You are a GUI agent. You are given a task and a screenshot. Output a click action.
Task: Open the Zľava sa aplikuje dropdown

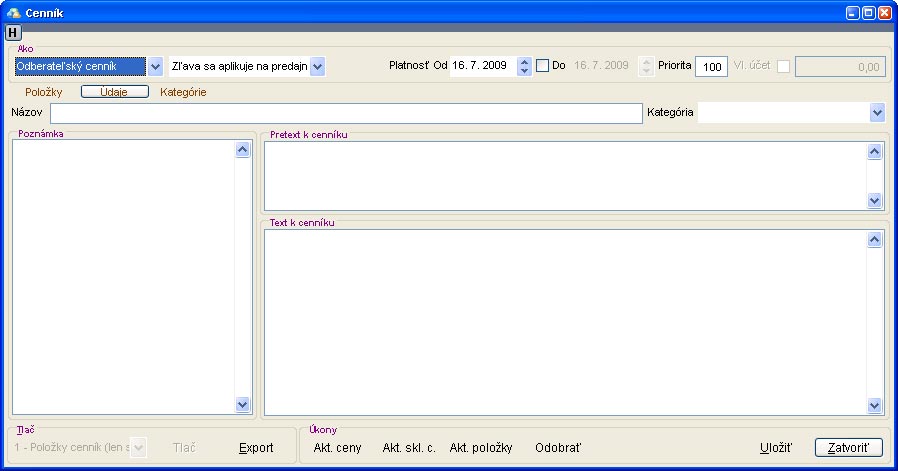point(317,67)
